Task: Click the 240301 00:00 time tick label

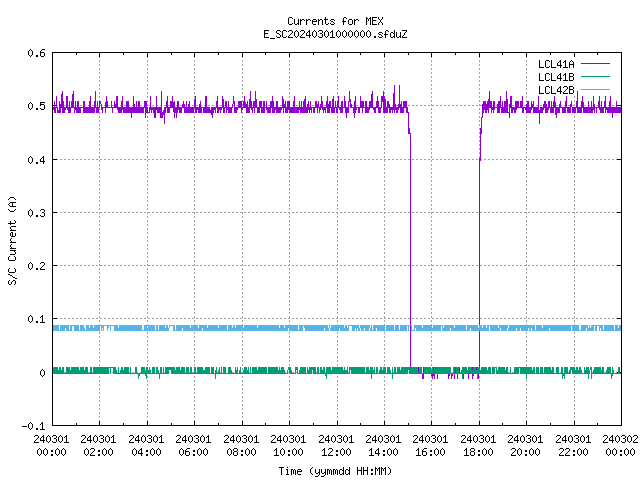Action: click(x=51, y=446)
